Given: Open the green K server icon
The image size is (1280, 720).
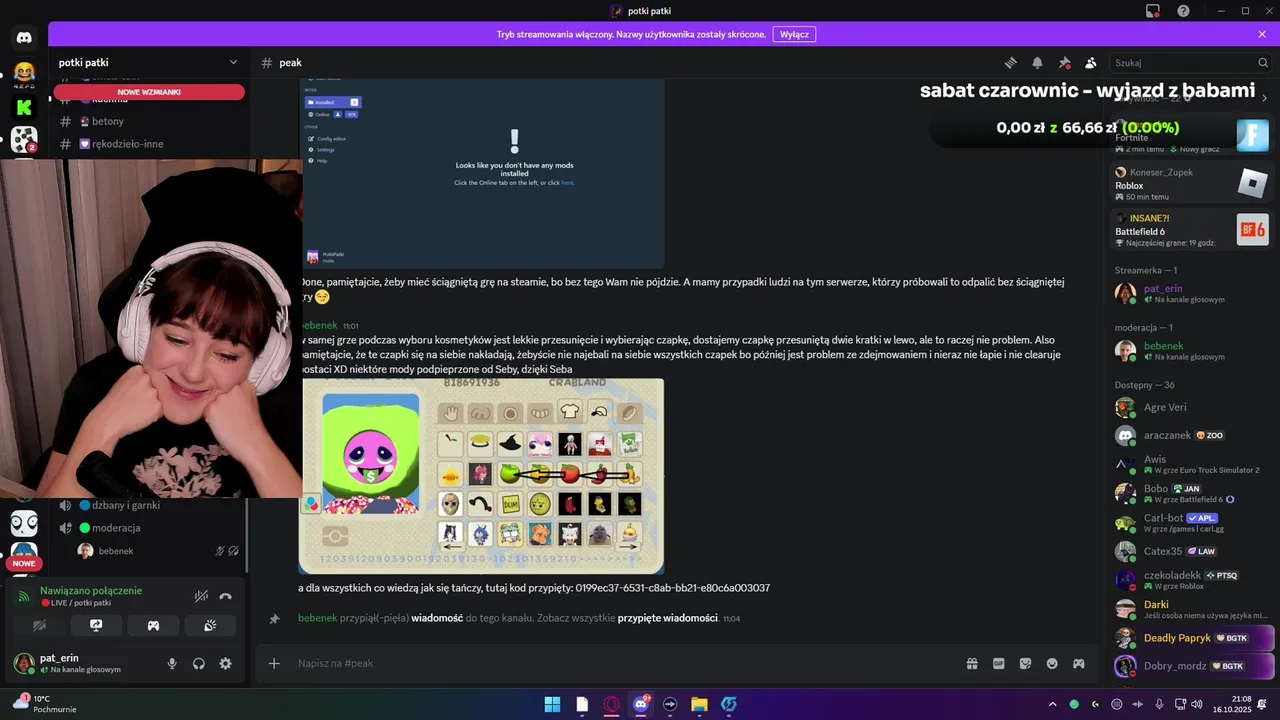Looking at the screenshot, I should [x=24, y=106].
